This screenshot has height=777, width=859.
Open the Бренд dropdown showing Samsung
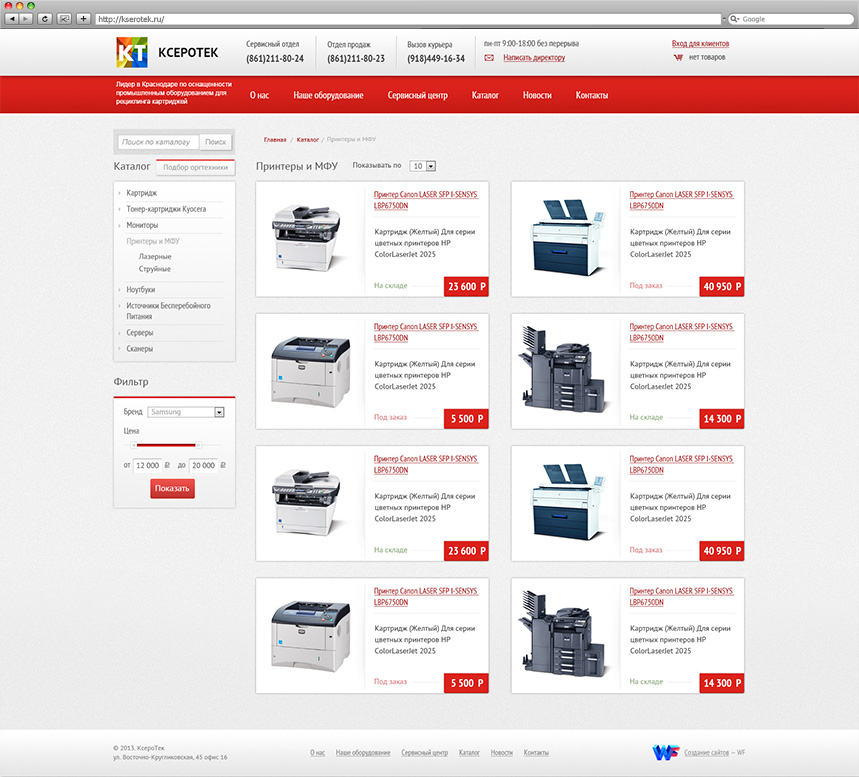186,412
